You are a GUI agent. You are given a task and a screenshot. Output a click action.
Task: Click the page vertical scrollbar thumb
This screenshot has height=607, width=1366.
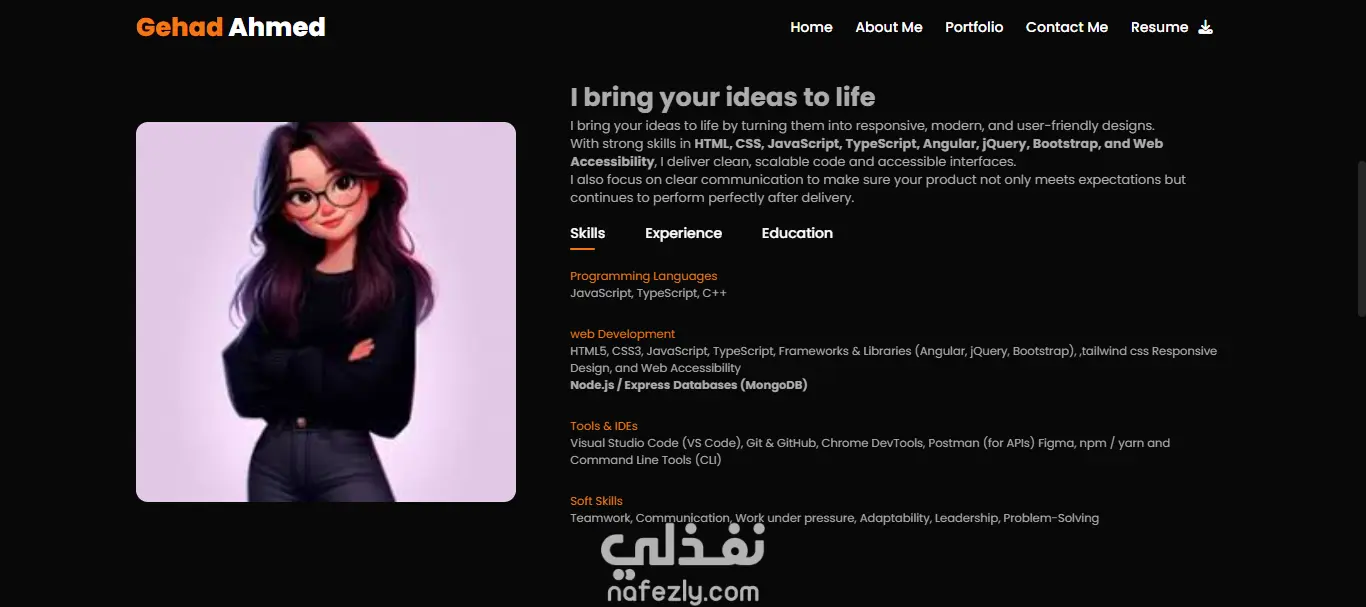coord(1361,238)
